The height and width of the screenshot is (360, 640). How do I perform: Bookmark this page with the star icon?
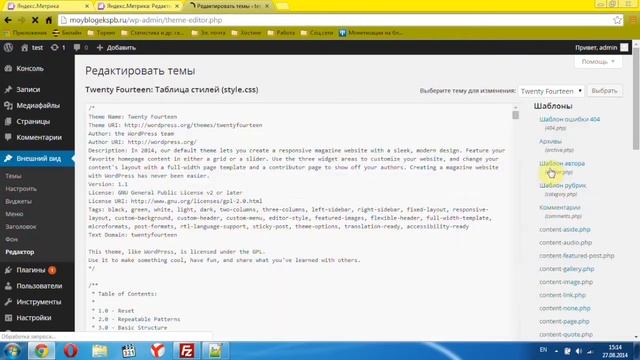point(617,20)
